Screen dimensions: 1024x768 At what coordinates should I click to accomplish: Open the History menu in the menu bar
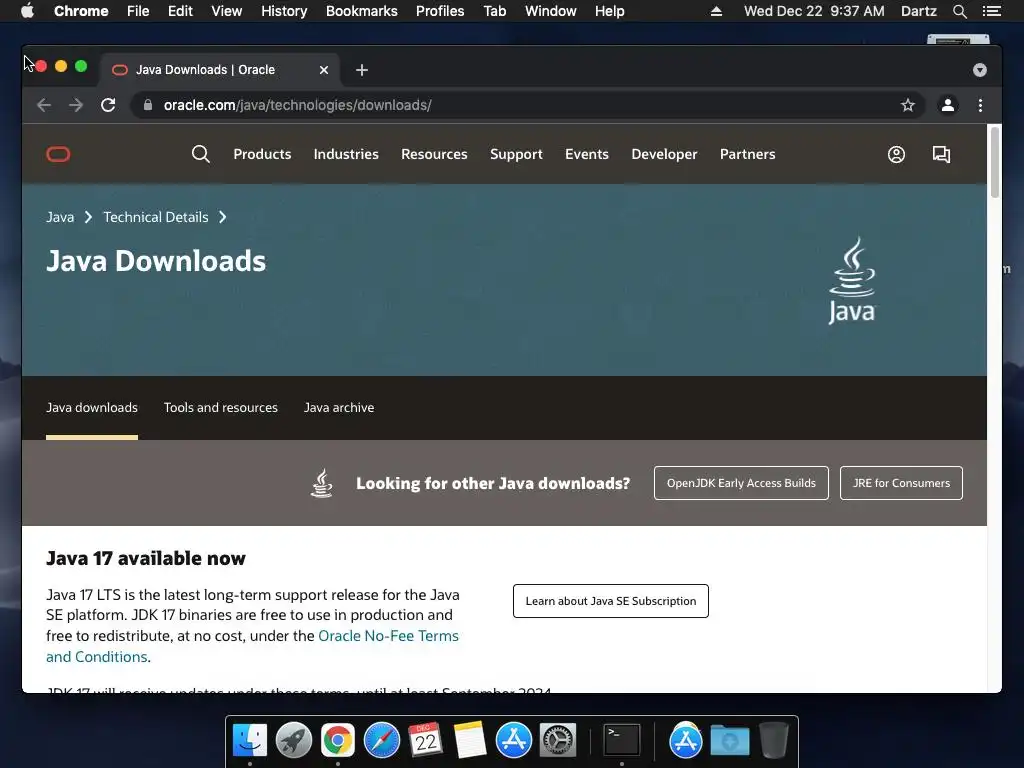pos(284,11)
